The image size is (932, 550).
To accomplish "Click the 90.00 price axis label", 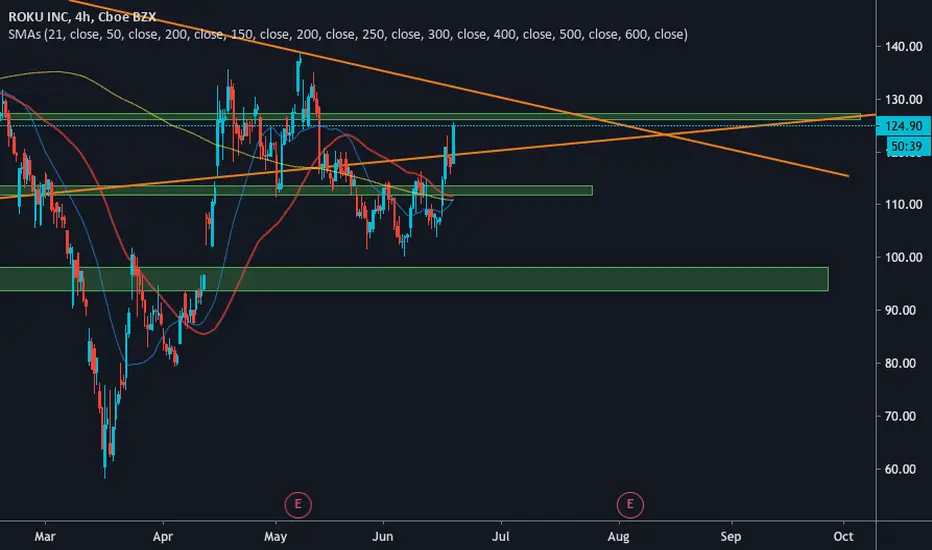I will click(x=900, y=310).
